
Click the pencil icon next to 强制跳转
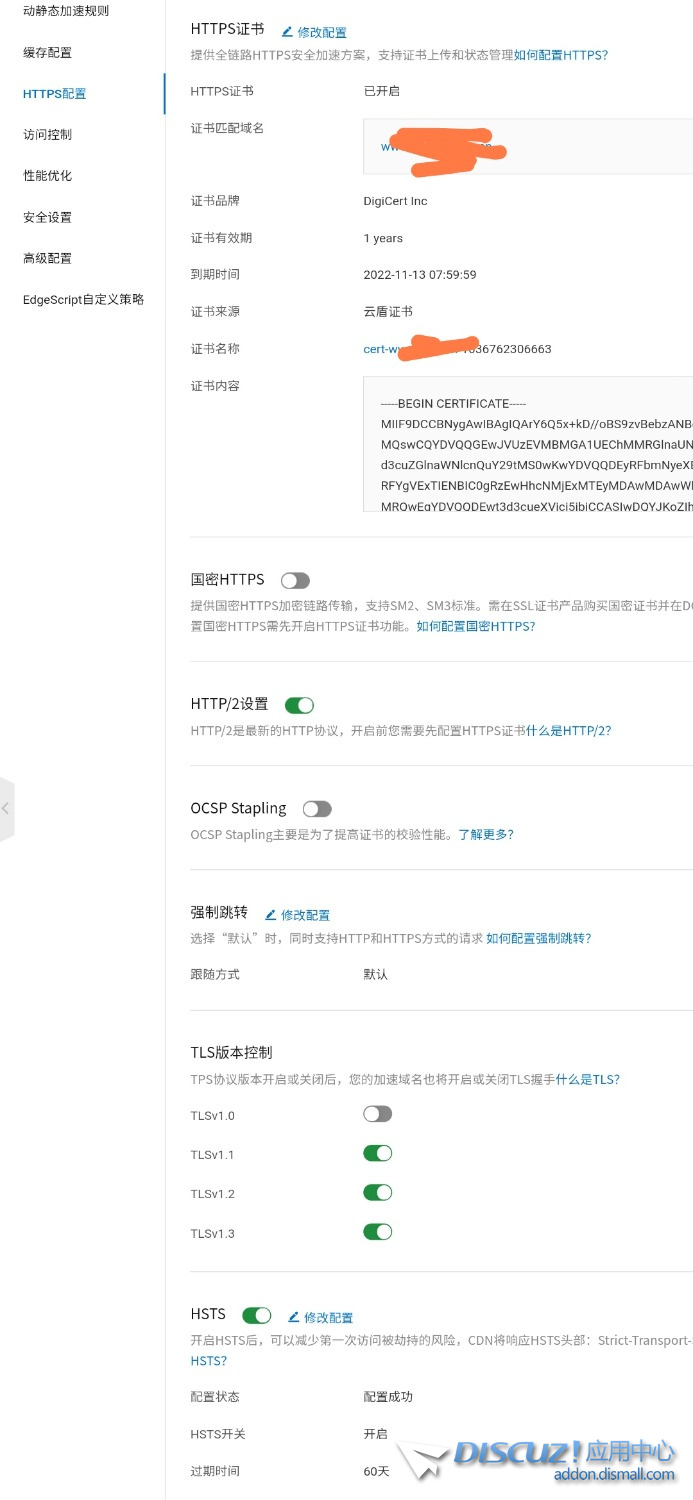coord(270,915)
